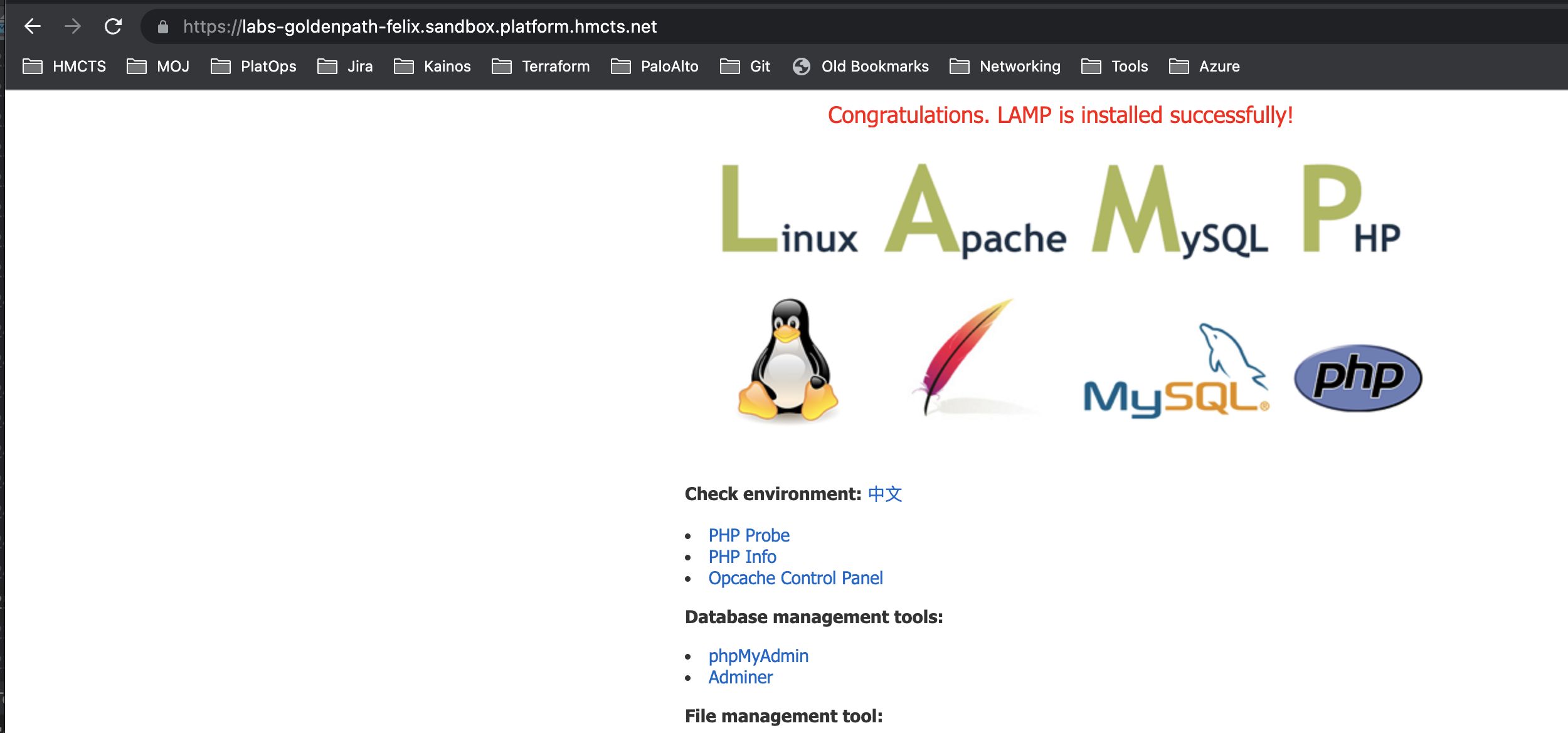This screenshot has height=733, width=1568.
Task: Open the Terraform bookmarks folder
Action: click(541, 67)
